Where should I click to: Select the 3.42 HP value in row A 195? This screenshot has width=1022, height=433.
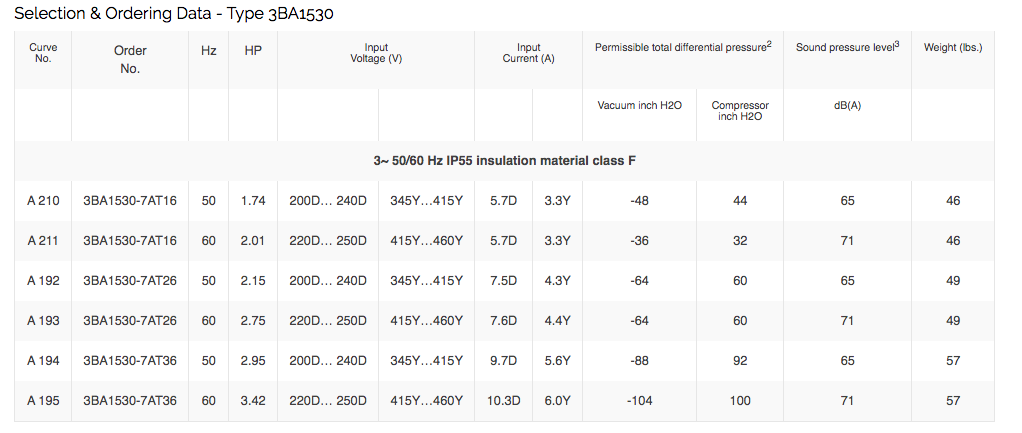pos(253,401)
